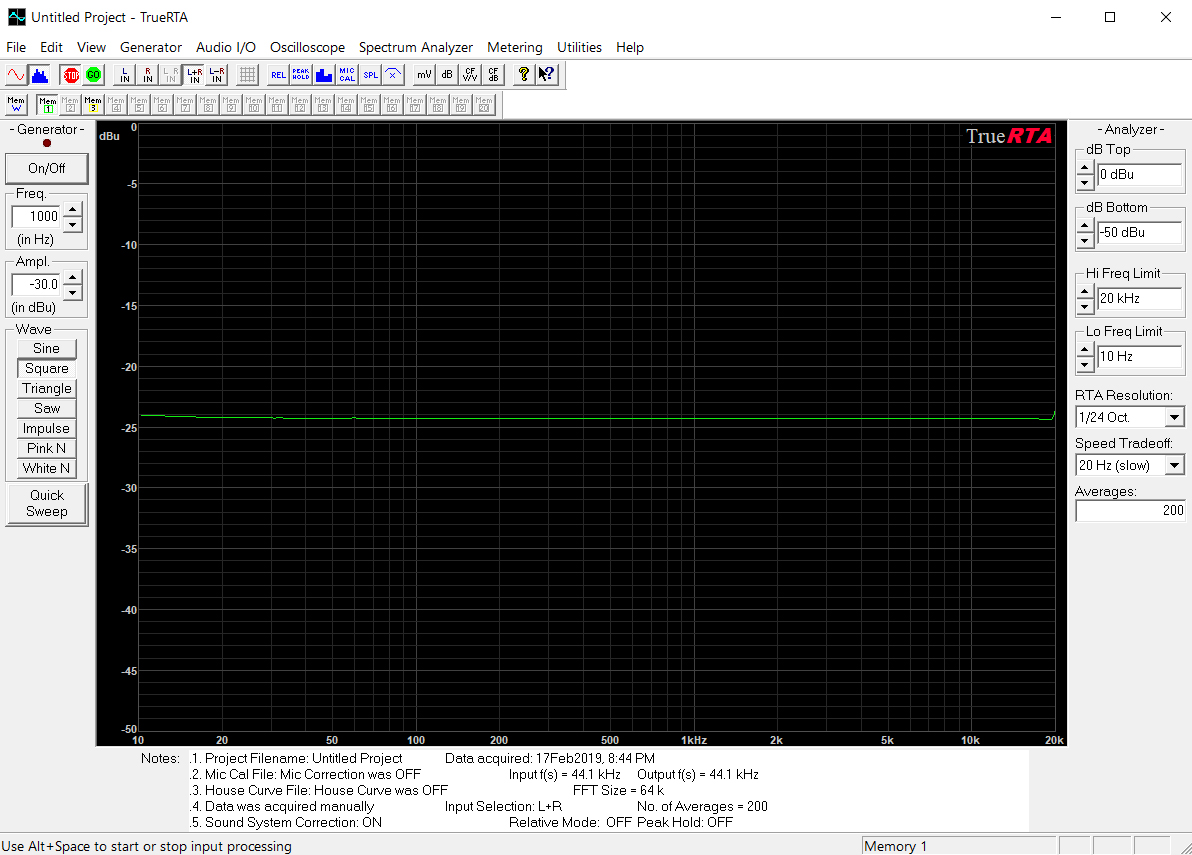
Task: Select the L-R IN input icon
Action: pyautogui.click(x=217, y=74)
